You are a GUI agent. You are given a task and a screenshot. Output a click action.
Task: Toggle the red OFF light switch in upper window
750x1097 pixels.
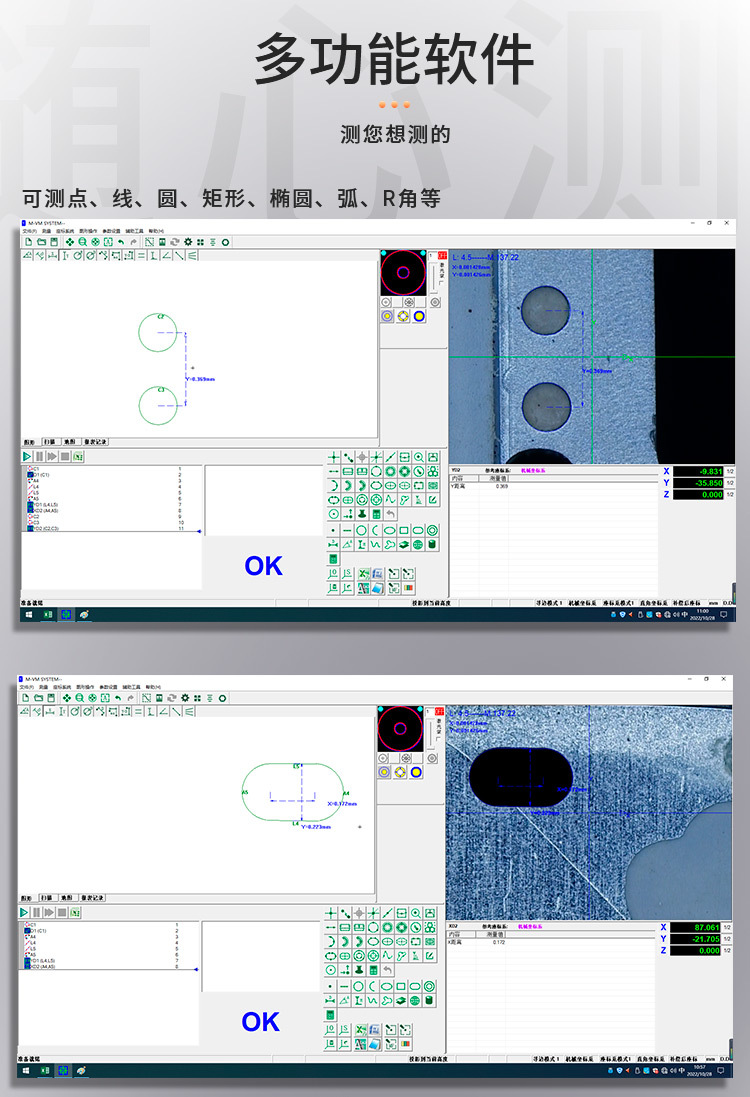click(x=441, y=257)
